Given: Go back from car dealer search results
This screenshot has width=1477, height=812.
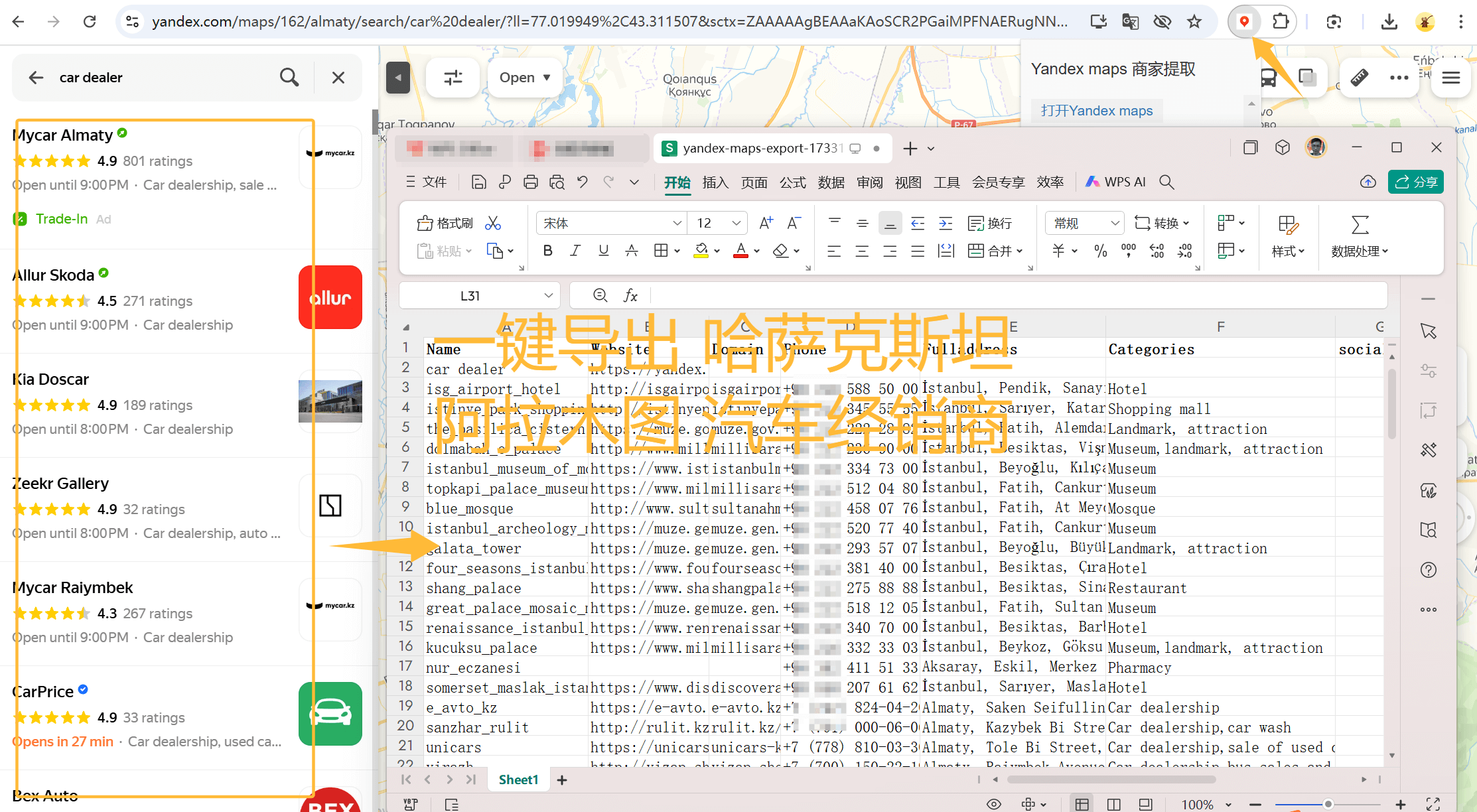Looking at the screenshot, I should coord(36,78).
